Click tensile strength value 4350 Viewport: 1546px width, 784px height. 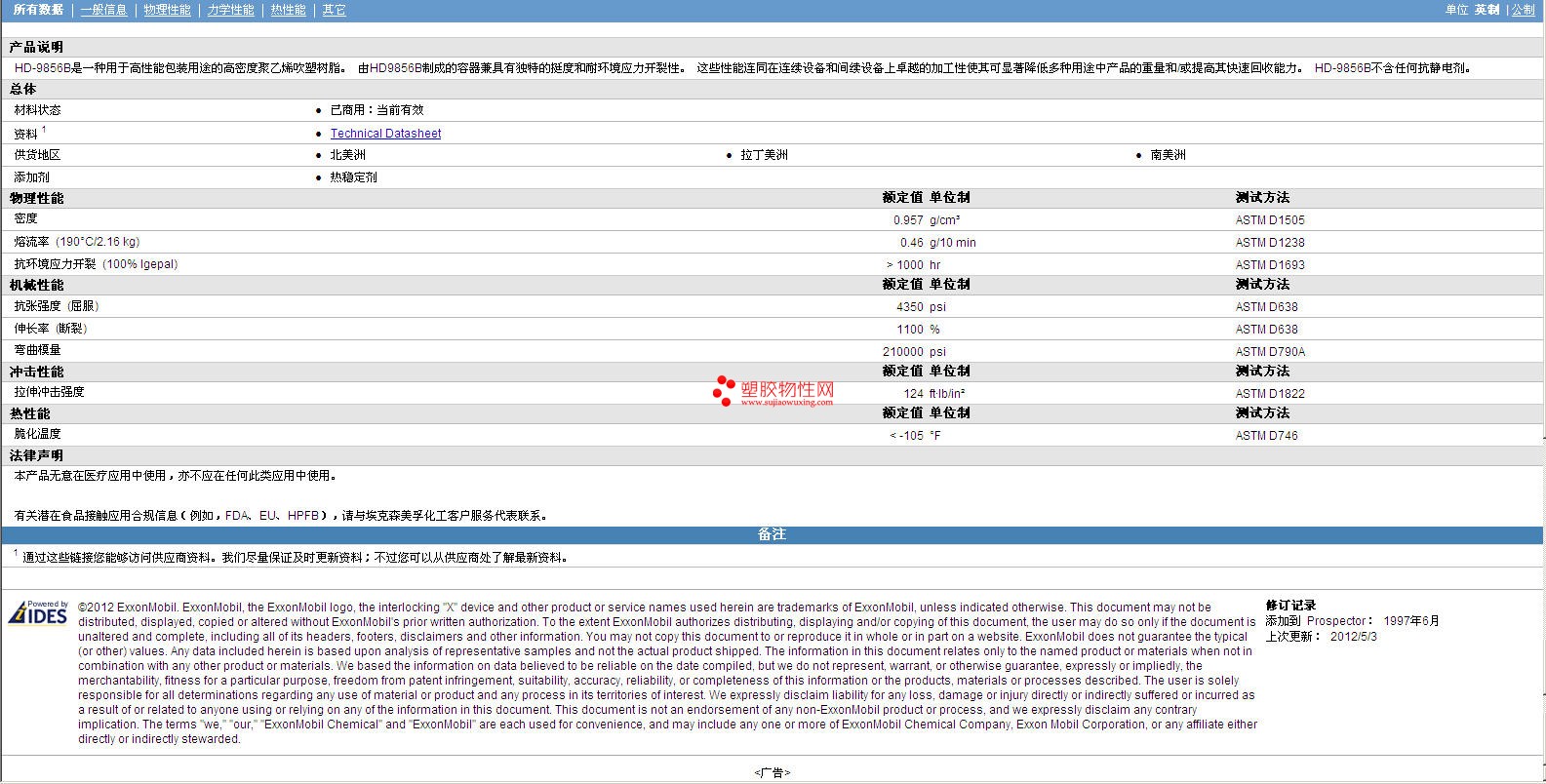point(910,307)
